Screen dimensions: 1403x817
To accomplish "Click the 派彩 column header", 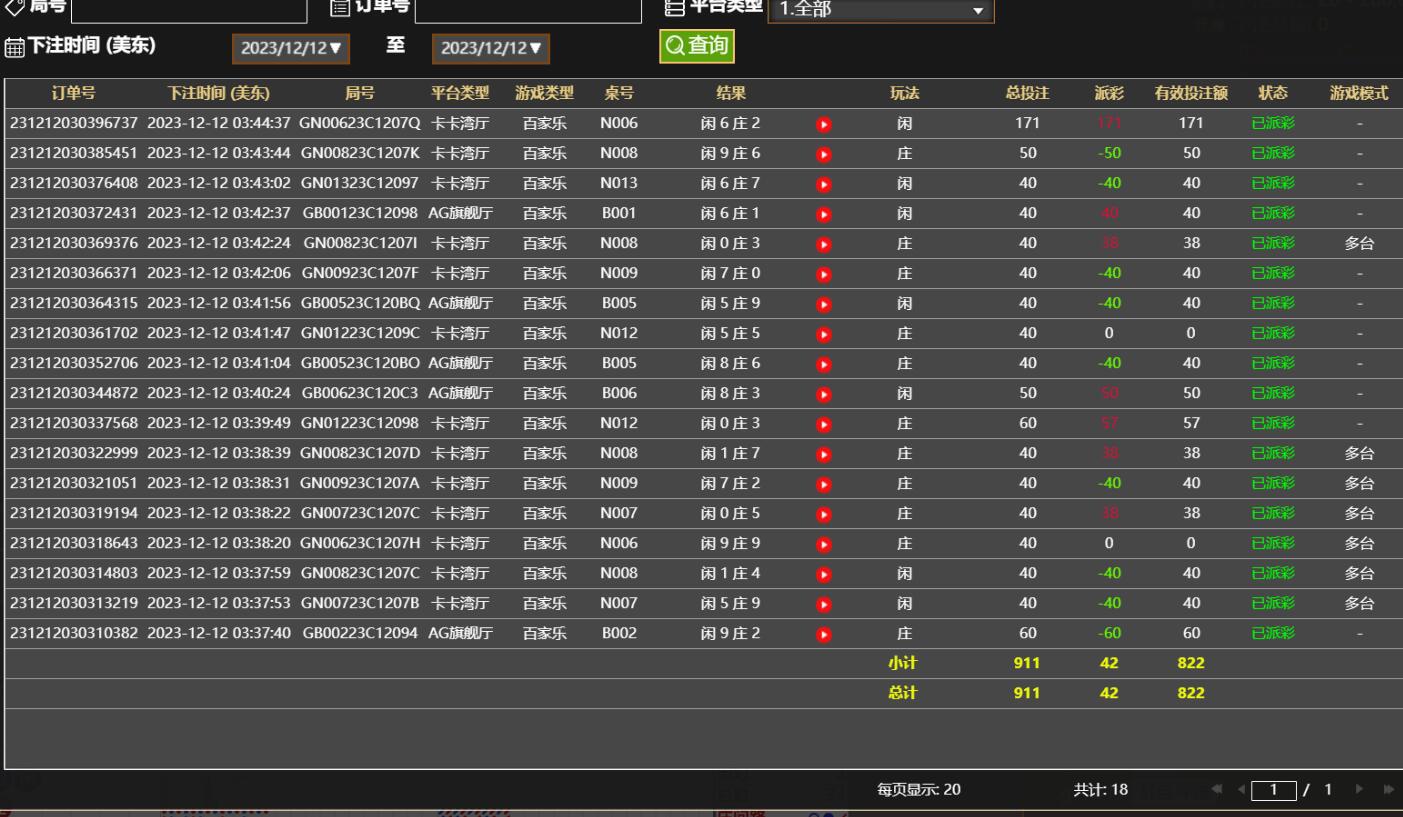I will pos(1109,94).
